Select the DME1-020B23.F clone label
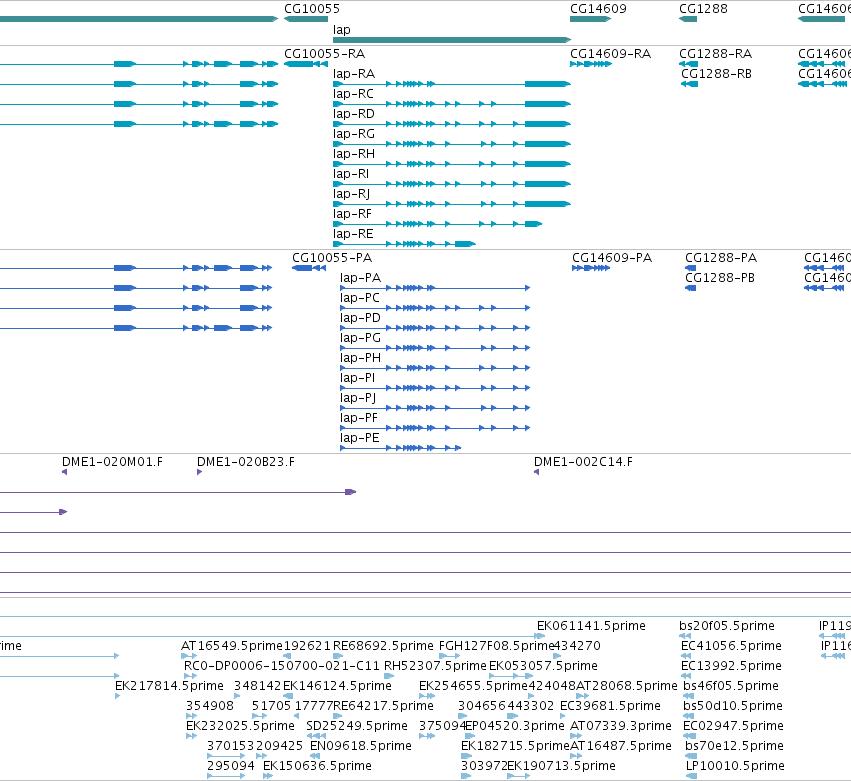851x781 pixels. [x=246, y=462]
